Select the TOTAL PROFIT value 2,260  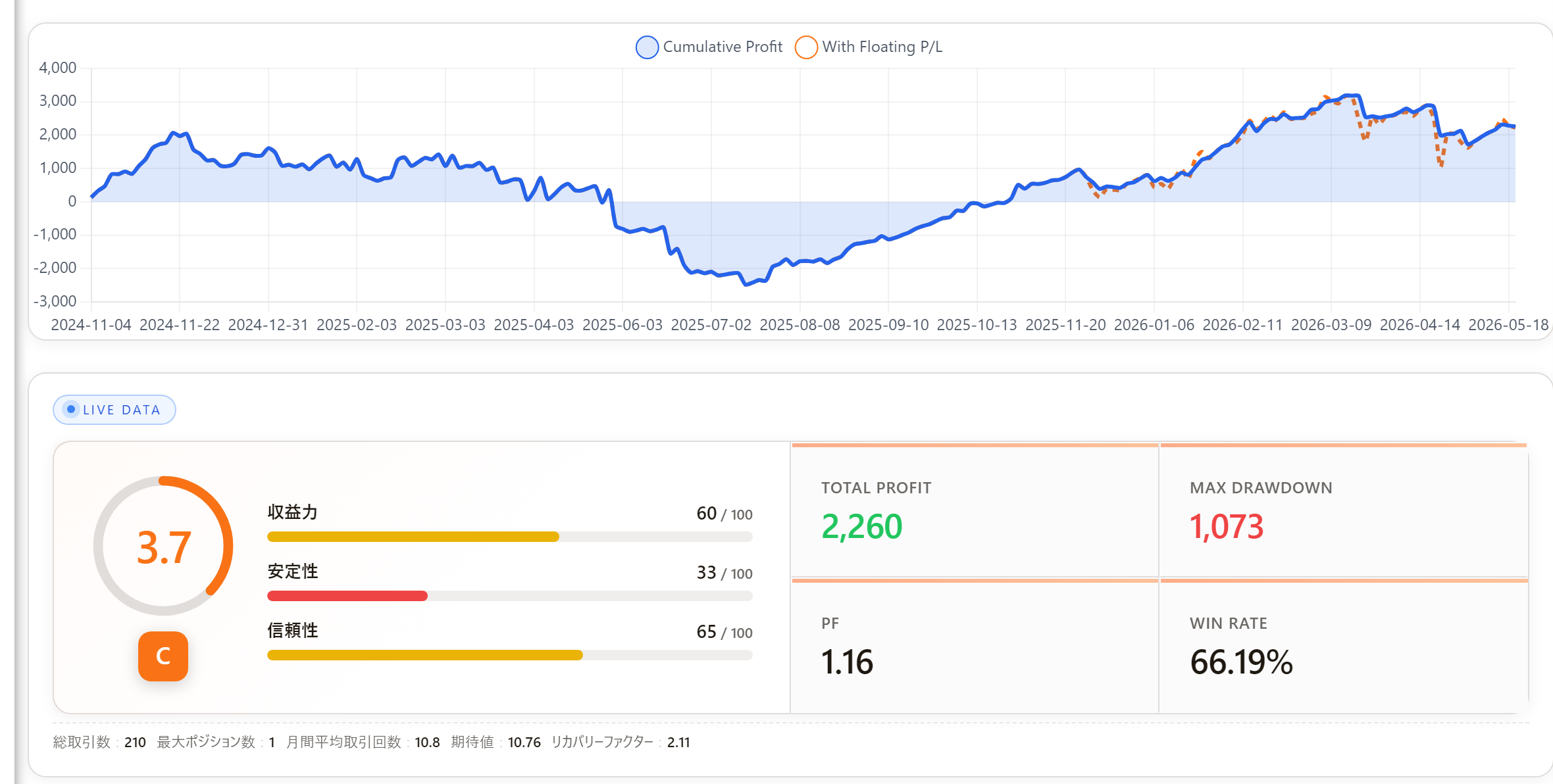tap(862, 527)
